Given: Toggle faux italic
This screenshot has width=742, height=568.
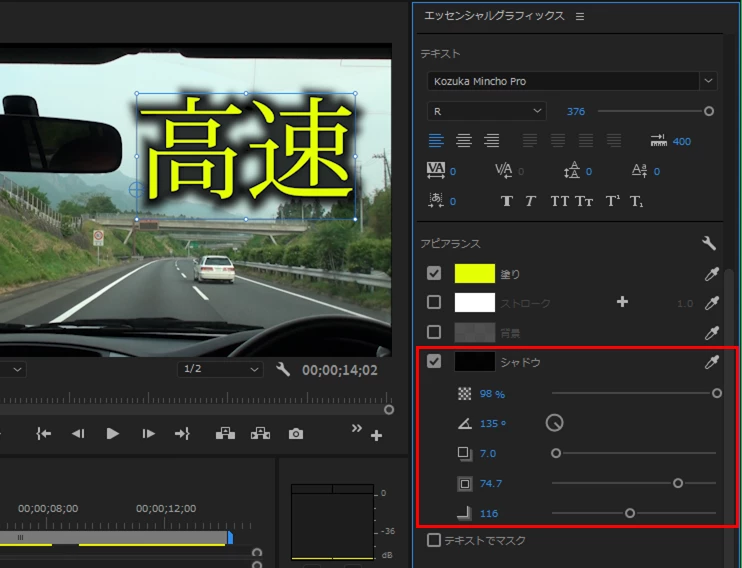Looking at the screenshot, I should point(530,201).
